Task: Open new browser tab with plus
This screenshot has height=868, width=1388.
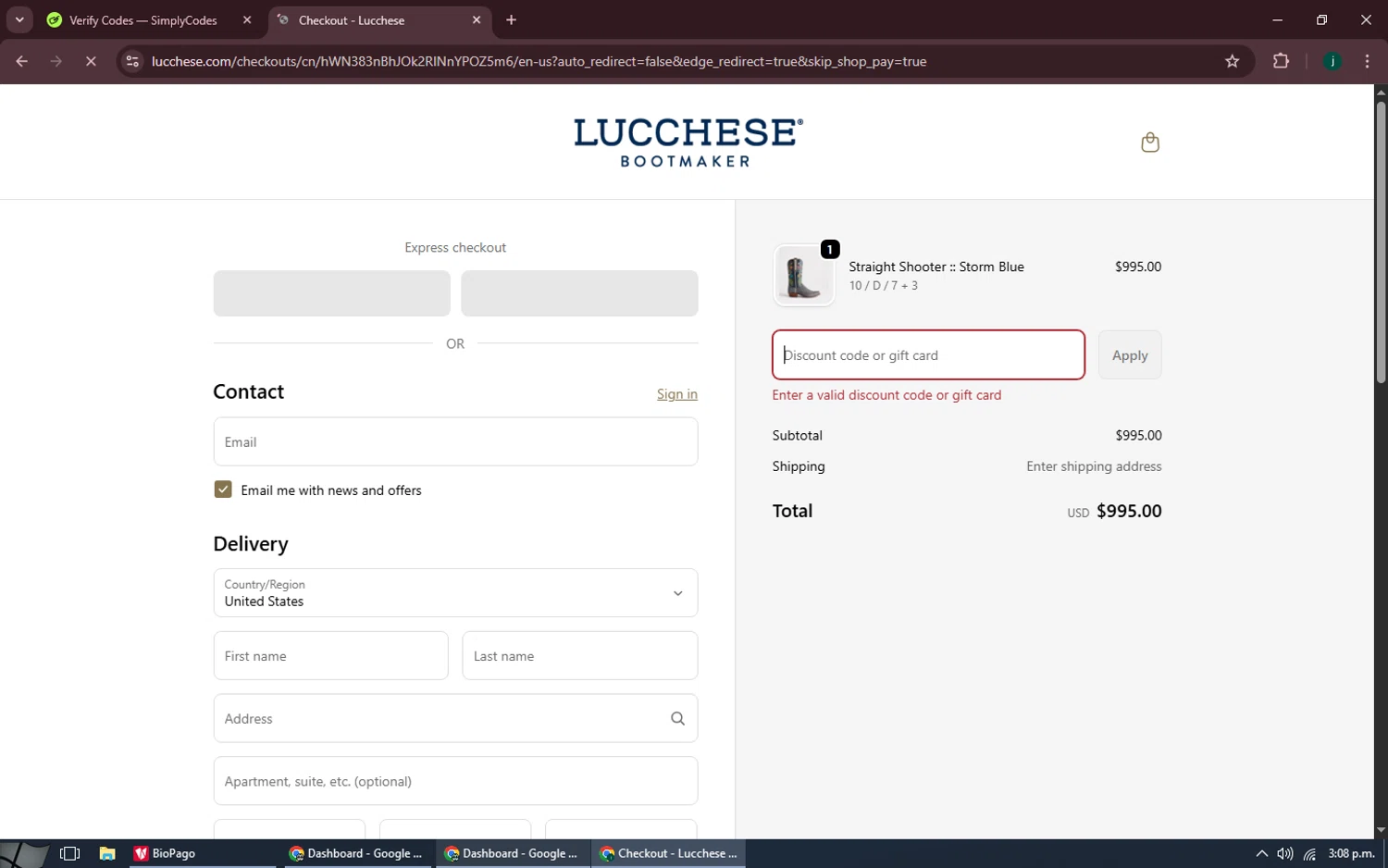Action: coord(511,19)
